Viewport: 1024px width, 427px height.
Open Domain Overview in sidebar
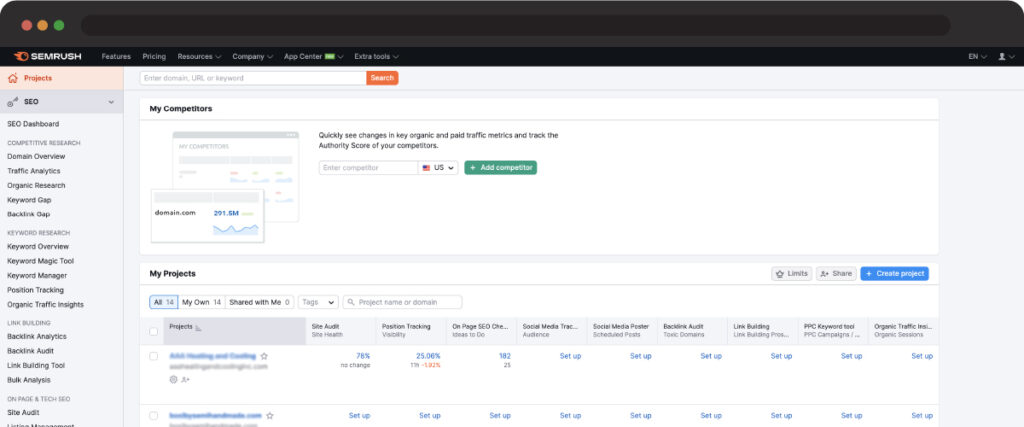click(36, 157)
